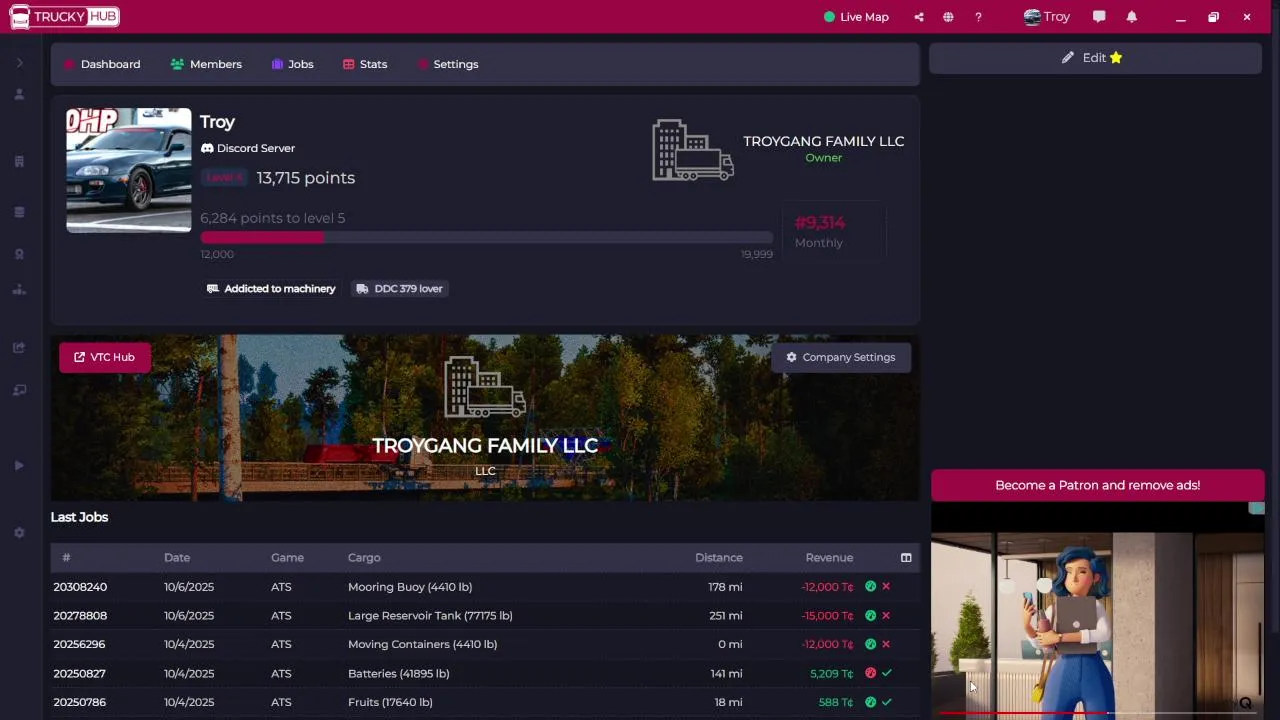Image resolution: width=1280 pixels, height=720 pixels.
Task: Switch to the Dashboard tab
Action: (x=102, y=64)
